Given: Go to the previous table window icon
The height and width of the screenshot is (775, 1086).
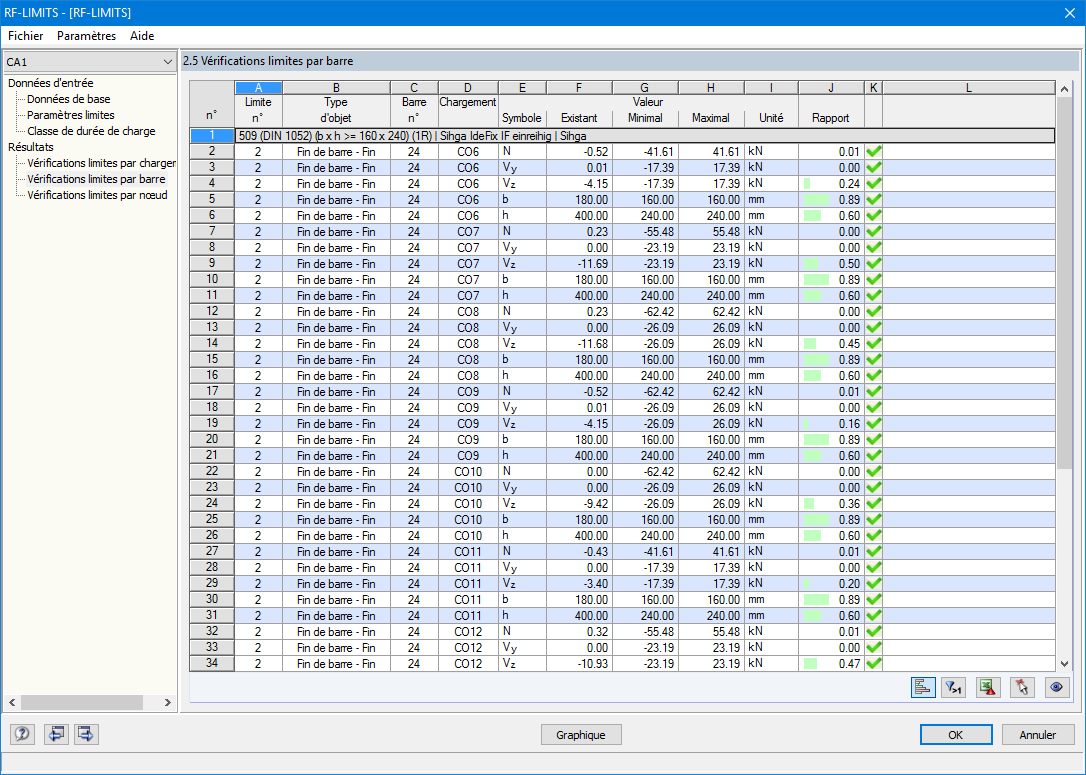Looking at the screenshot, I should pyautogui.click(x=56, y=734).
